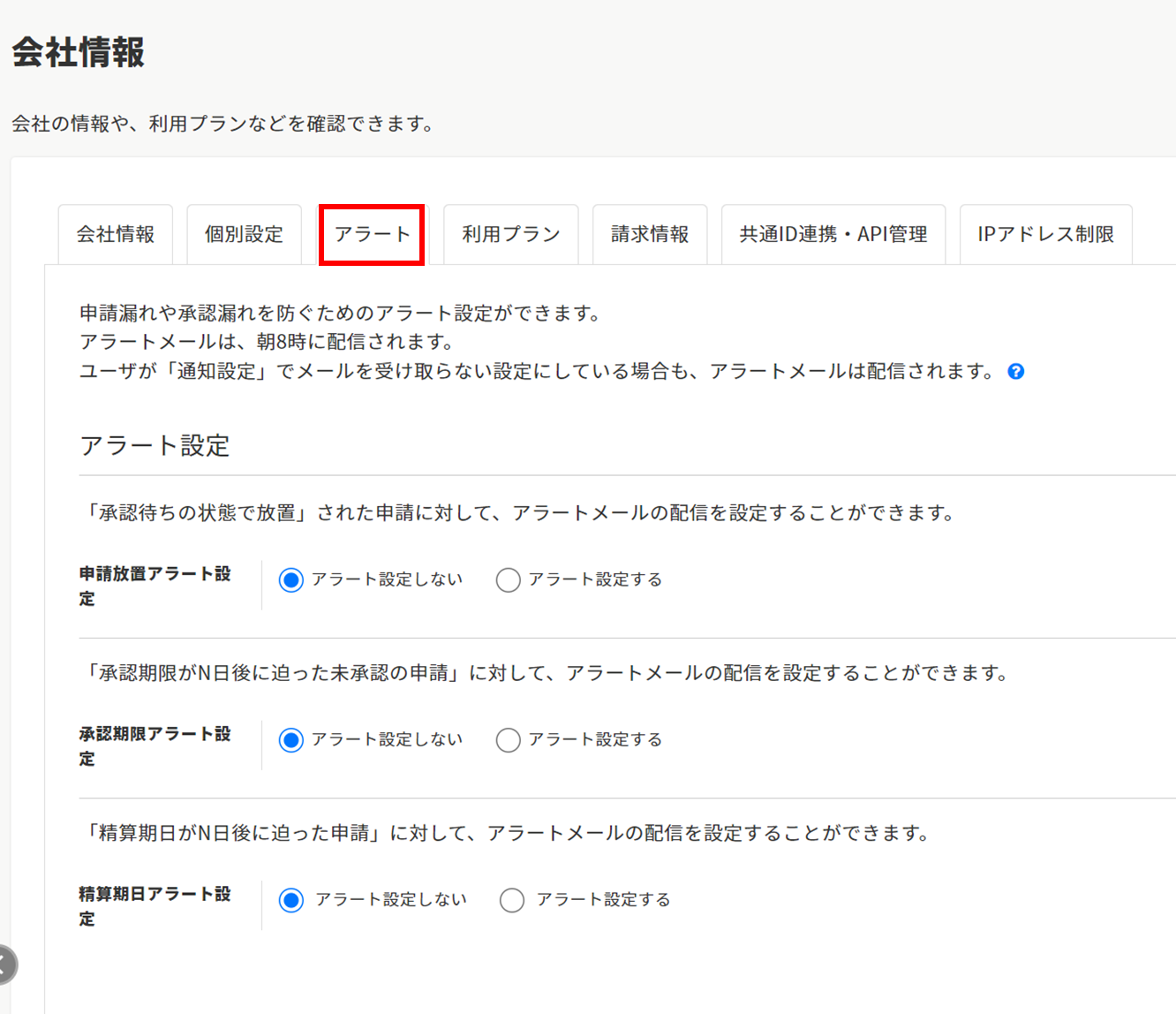Enable アラート設定する for 精算期日アラート設定

(x=512, y=900)
